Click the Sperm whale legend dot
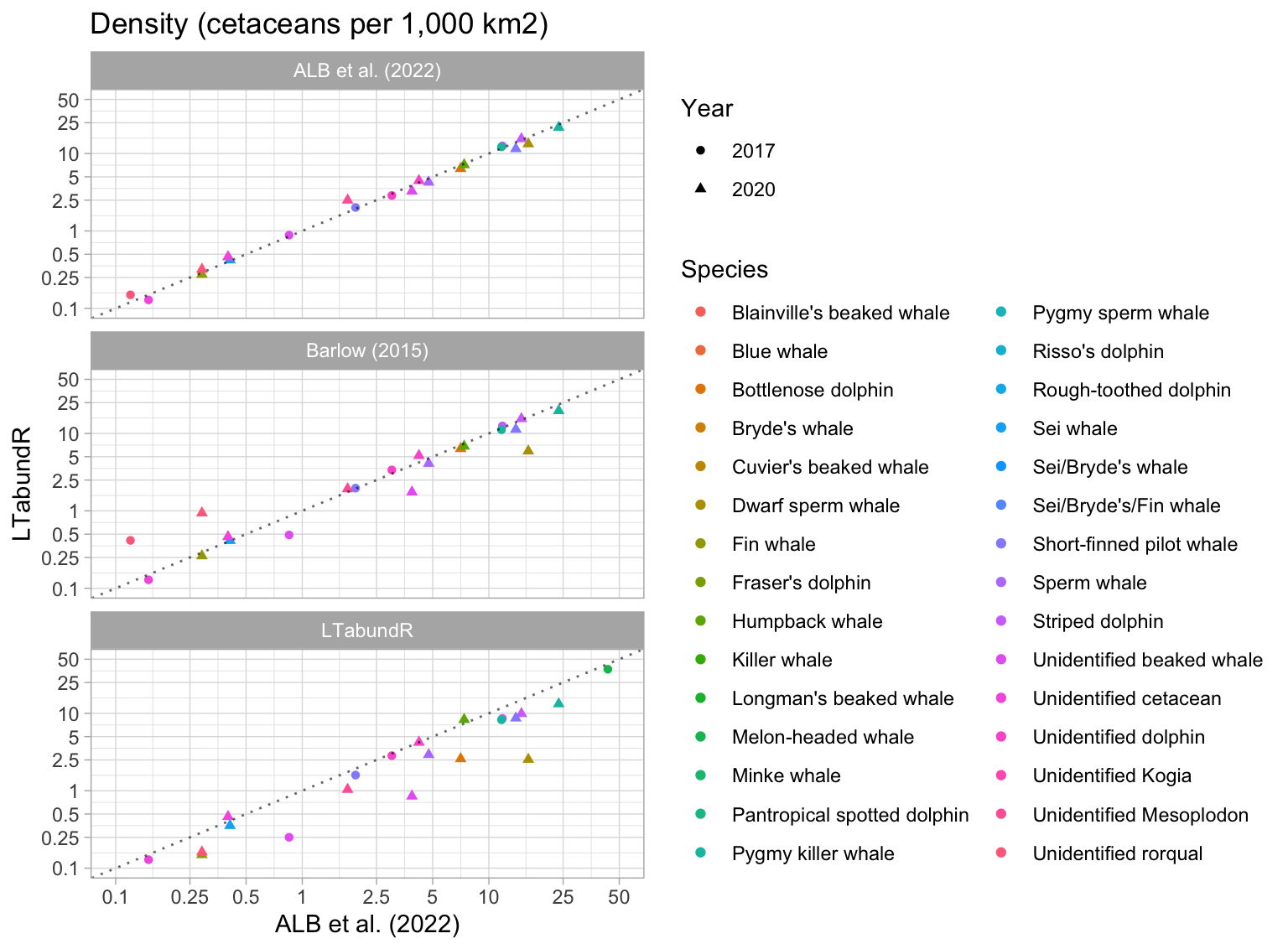1288x949 pixels. coord(1001,583)
